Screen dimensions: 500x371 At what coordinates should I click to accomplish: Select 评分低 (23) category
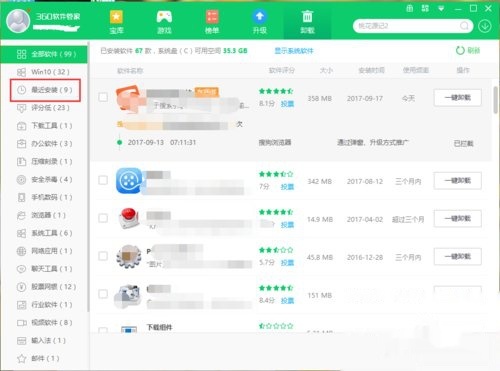pos(44,108)
